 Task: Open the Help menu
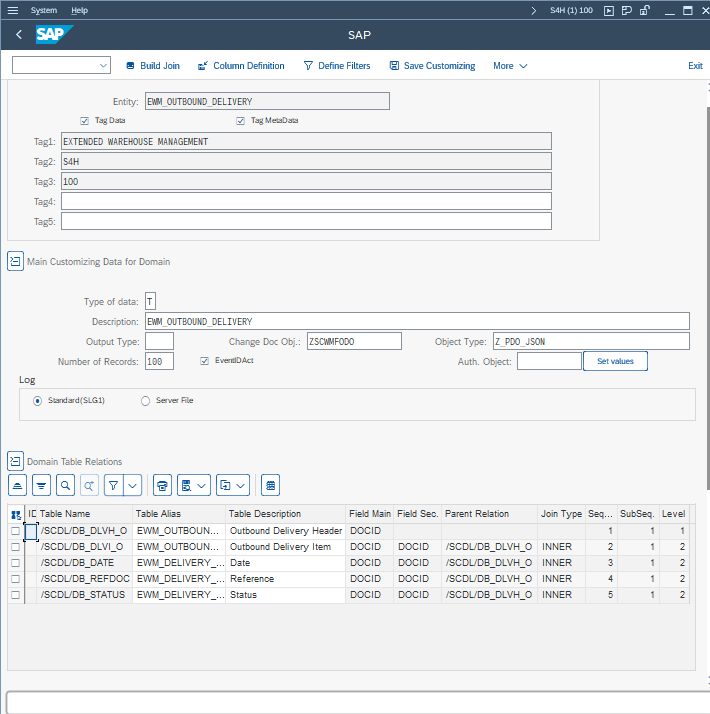[x=79, y=10]
